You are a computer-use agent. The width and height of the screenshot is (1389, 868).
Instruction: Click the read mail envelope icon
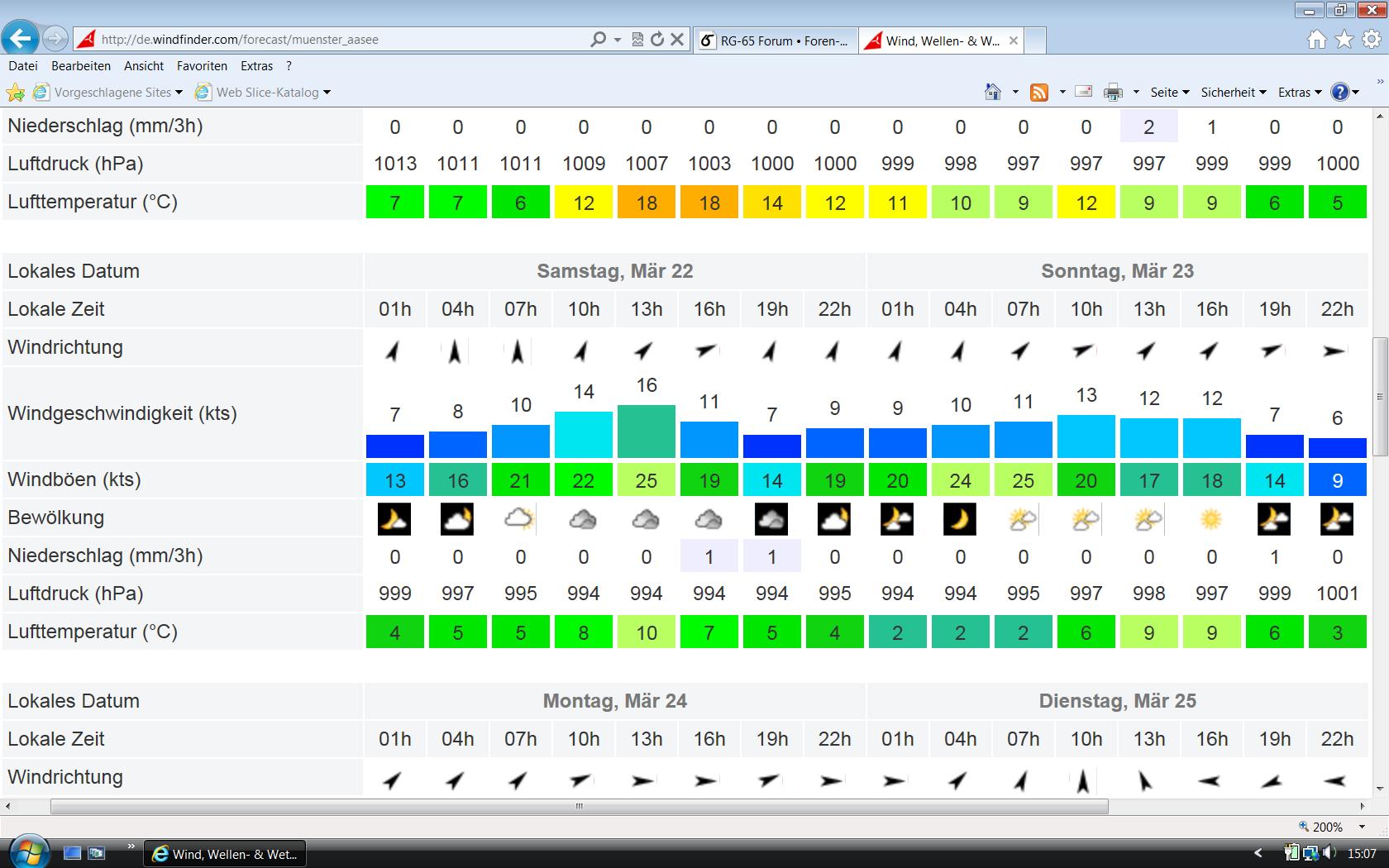click(x=1083, y=92)
